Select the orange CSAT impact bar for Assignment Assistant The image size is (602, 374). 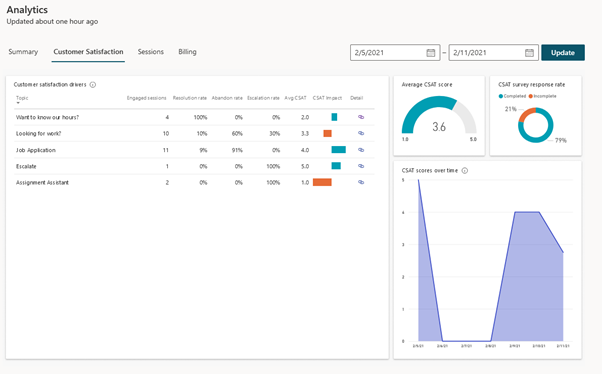(x=322, y=182)
